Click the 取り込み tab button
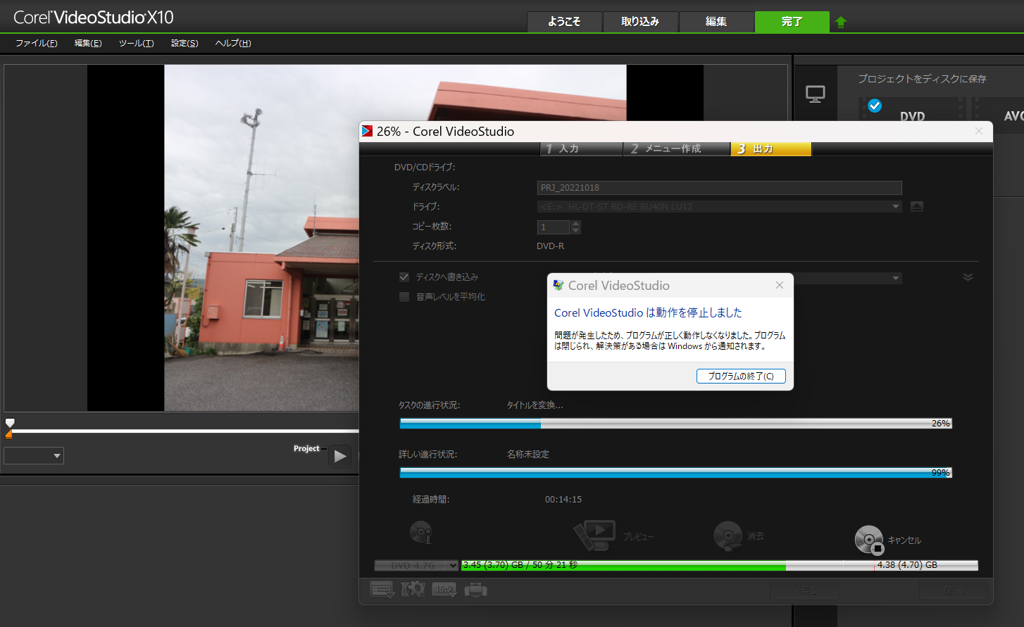This screenshot has height=627, width=1024. [x=640, y=22]
